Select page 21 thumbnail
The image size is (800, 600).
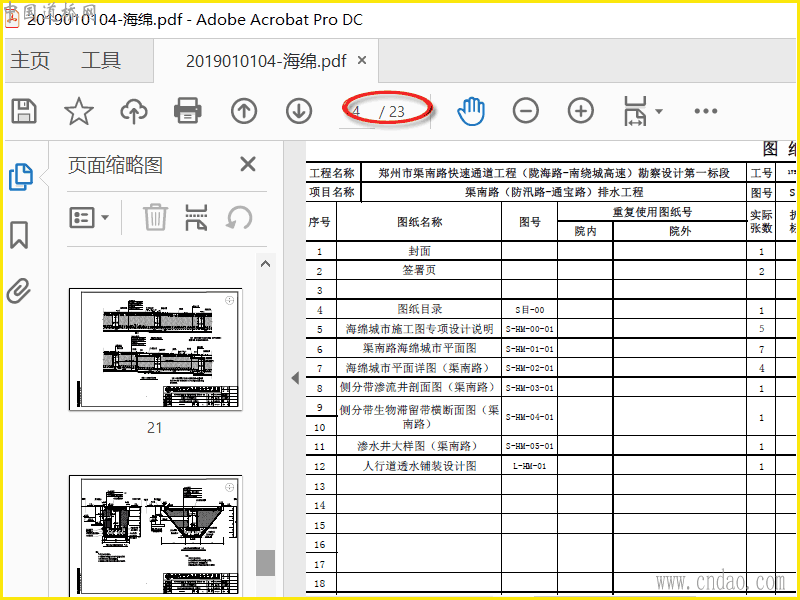[x=156, y=349]
